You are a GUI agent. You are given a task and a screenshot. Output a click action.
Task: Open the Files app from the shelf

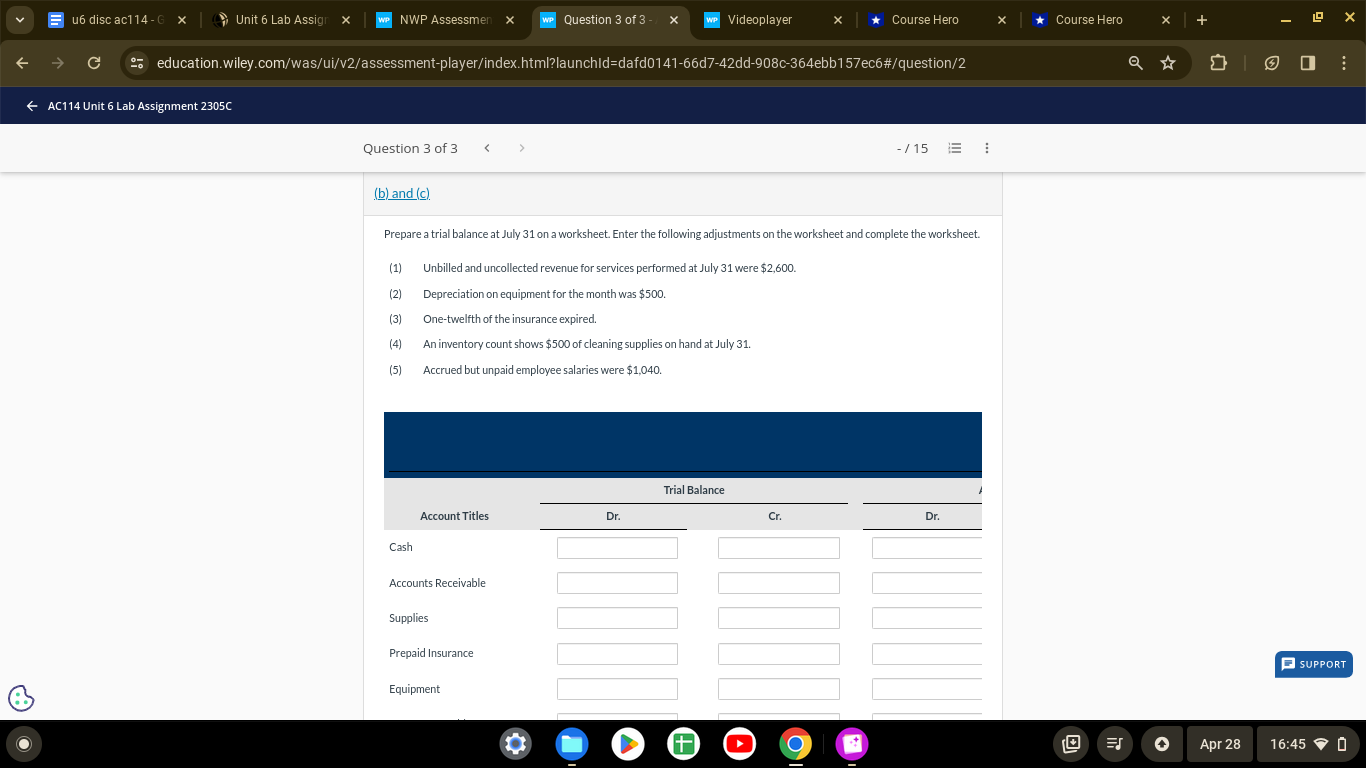coord(571,744)
